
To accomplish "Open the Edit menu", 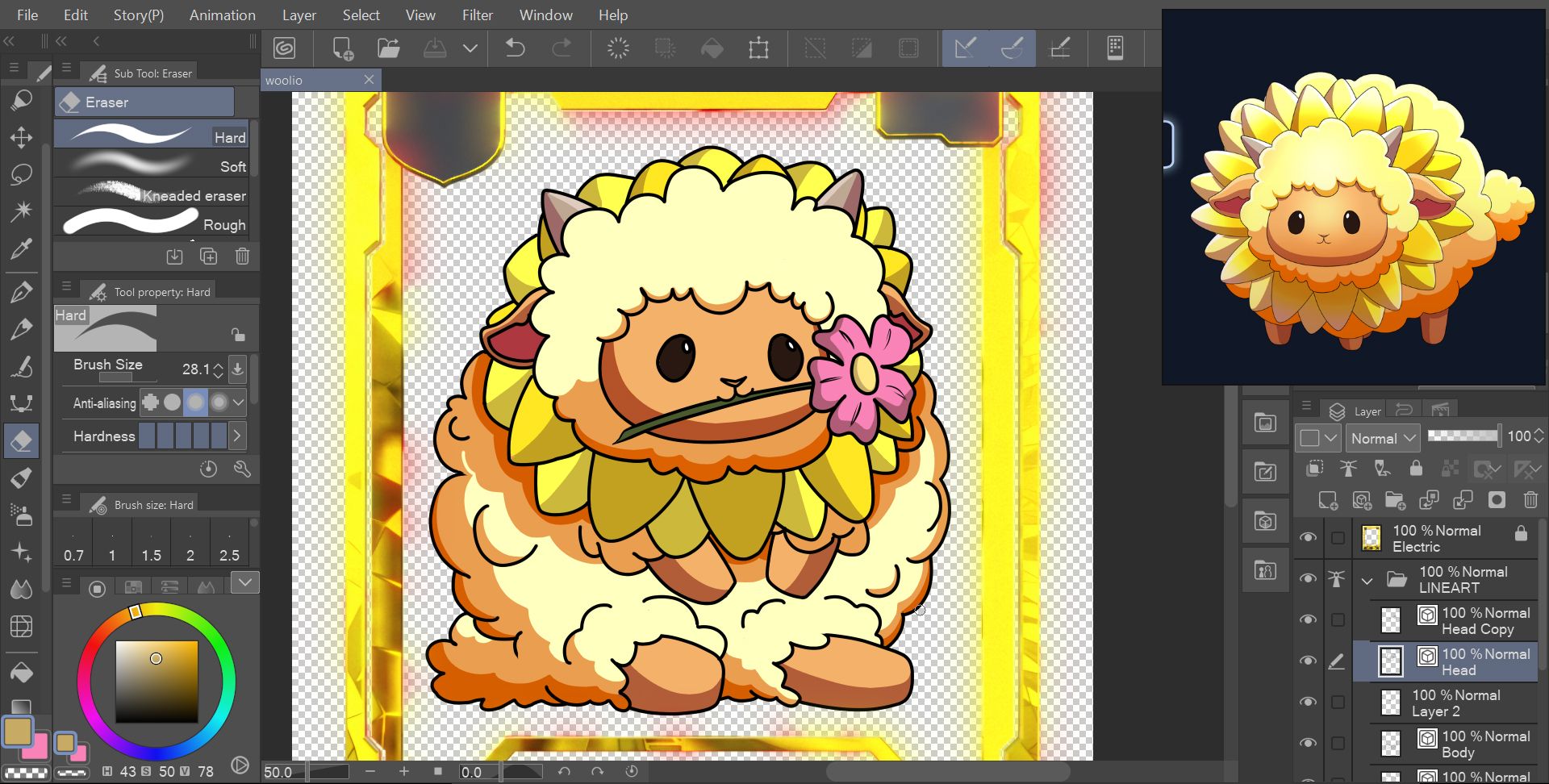I will tap(76, 15).
